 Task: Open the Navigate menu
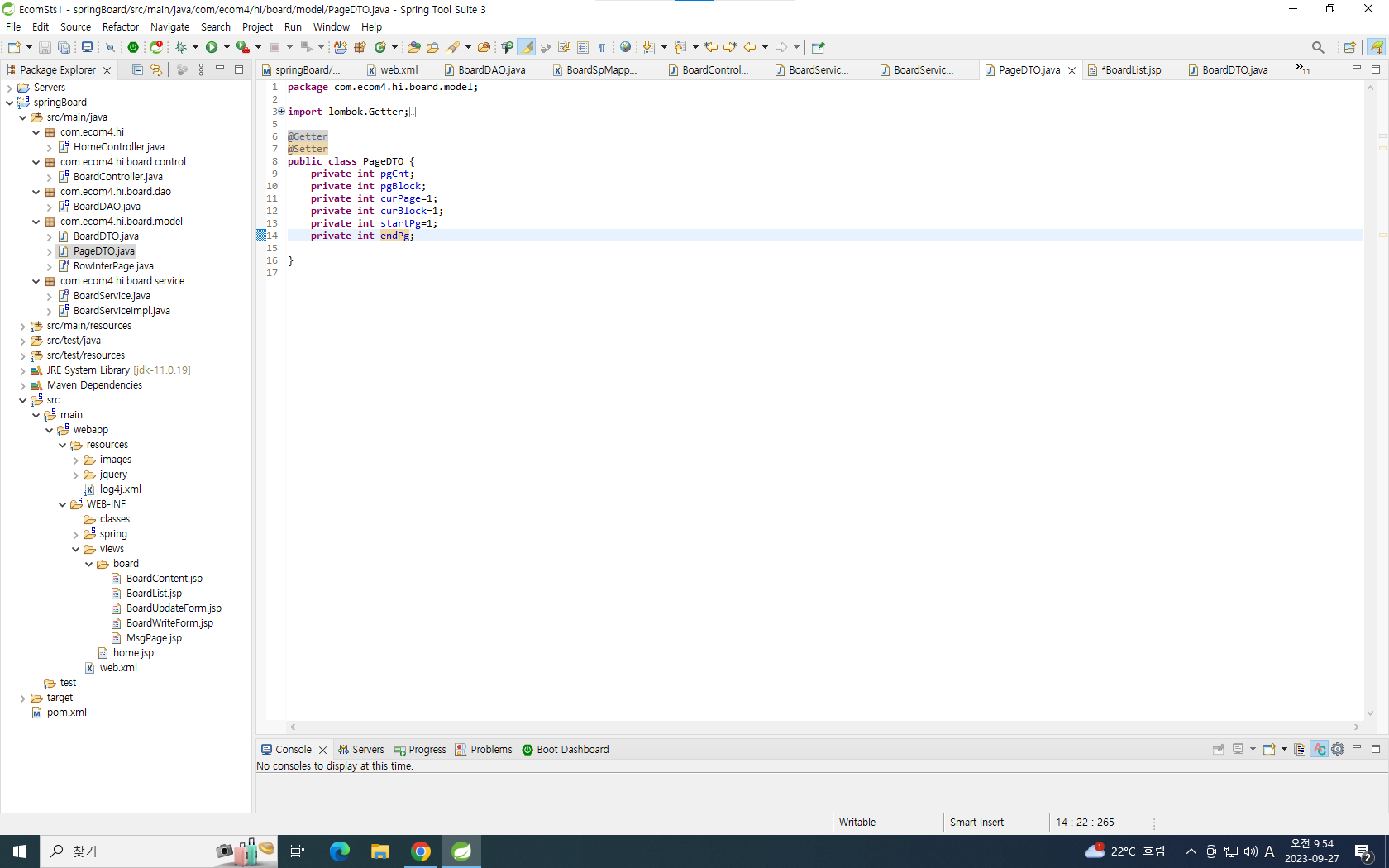pyautogui.click(x=169, y=26)
